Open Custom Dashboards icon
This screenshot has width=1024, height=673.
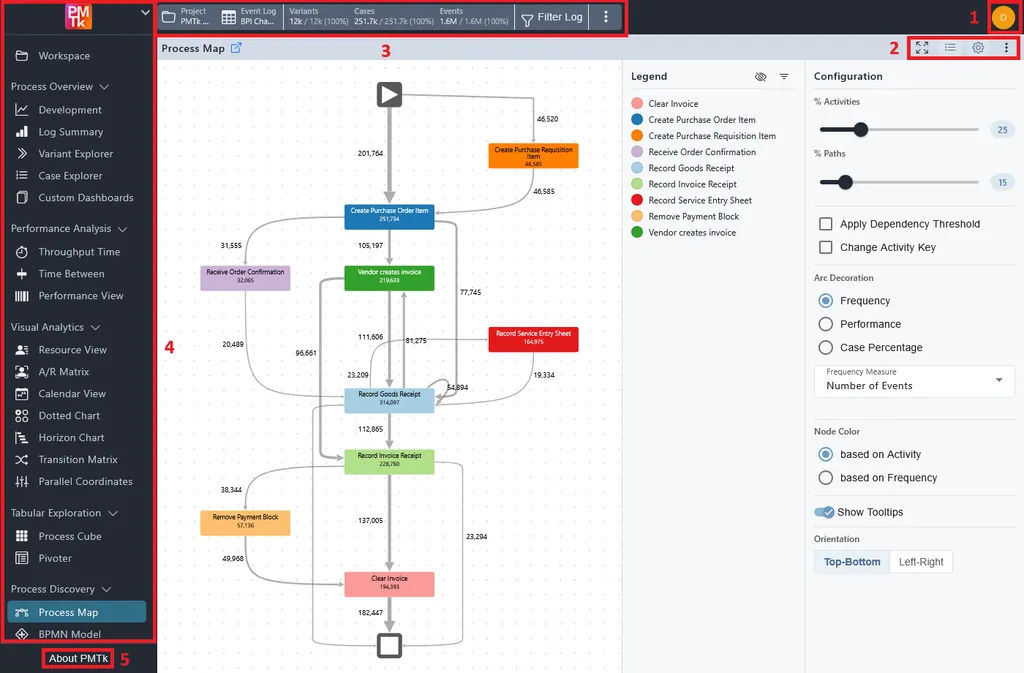22,197
